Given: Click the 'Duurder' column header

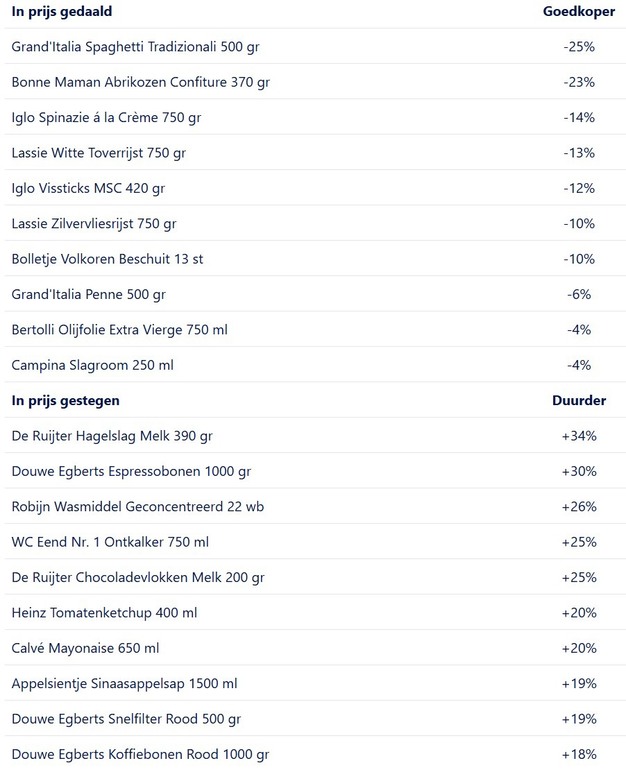Looking at the screenshot, I should (579, 401).
